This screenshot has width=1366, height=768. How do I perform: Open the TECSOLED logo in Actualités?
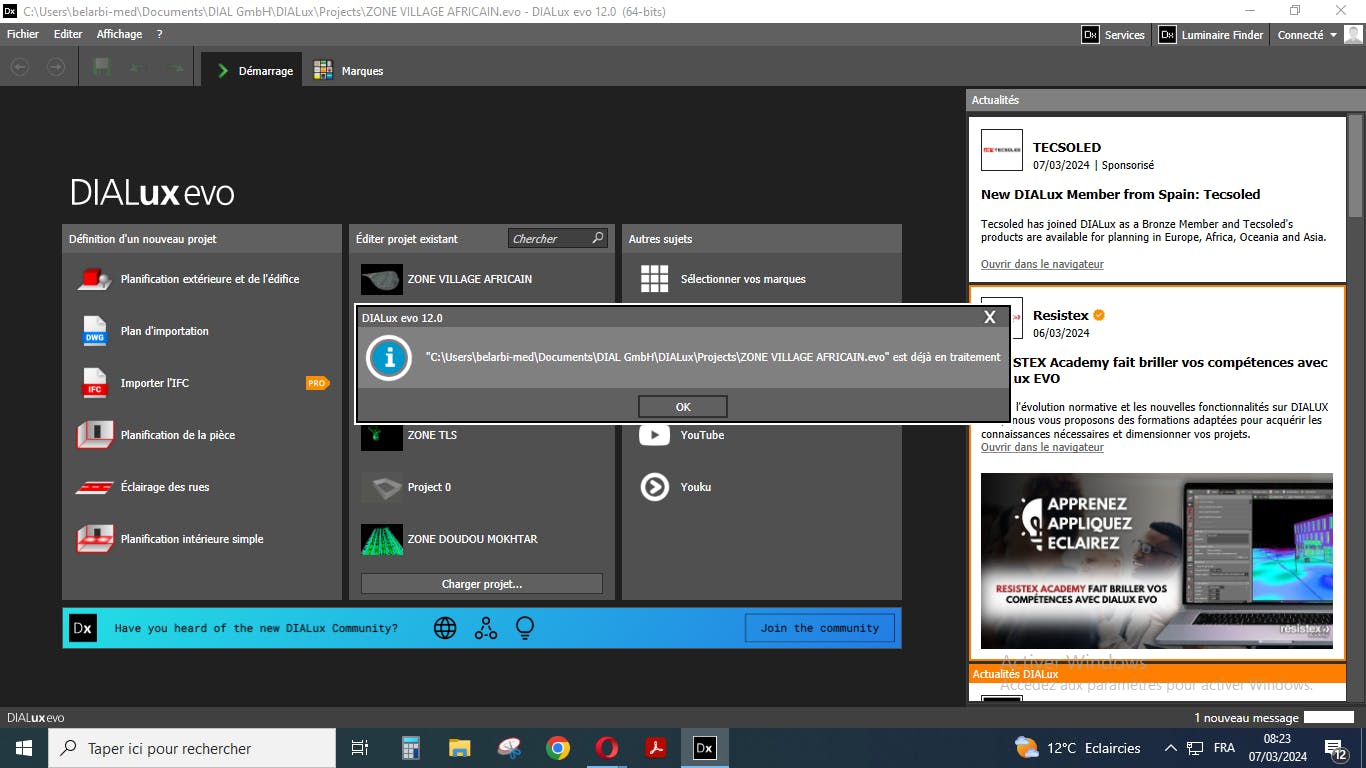1002,150
